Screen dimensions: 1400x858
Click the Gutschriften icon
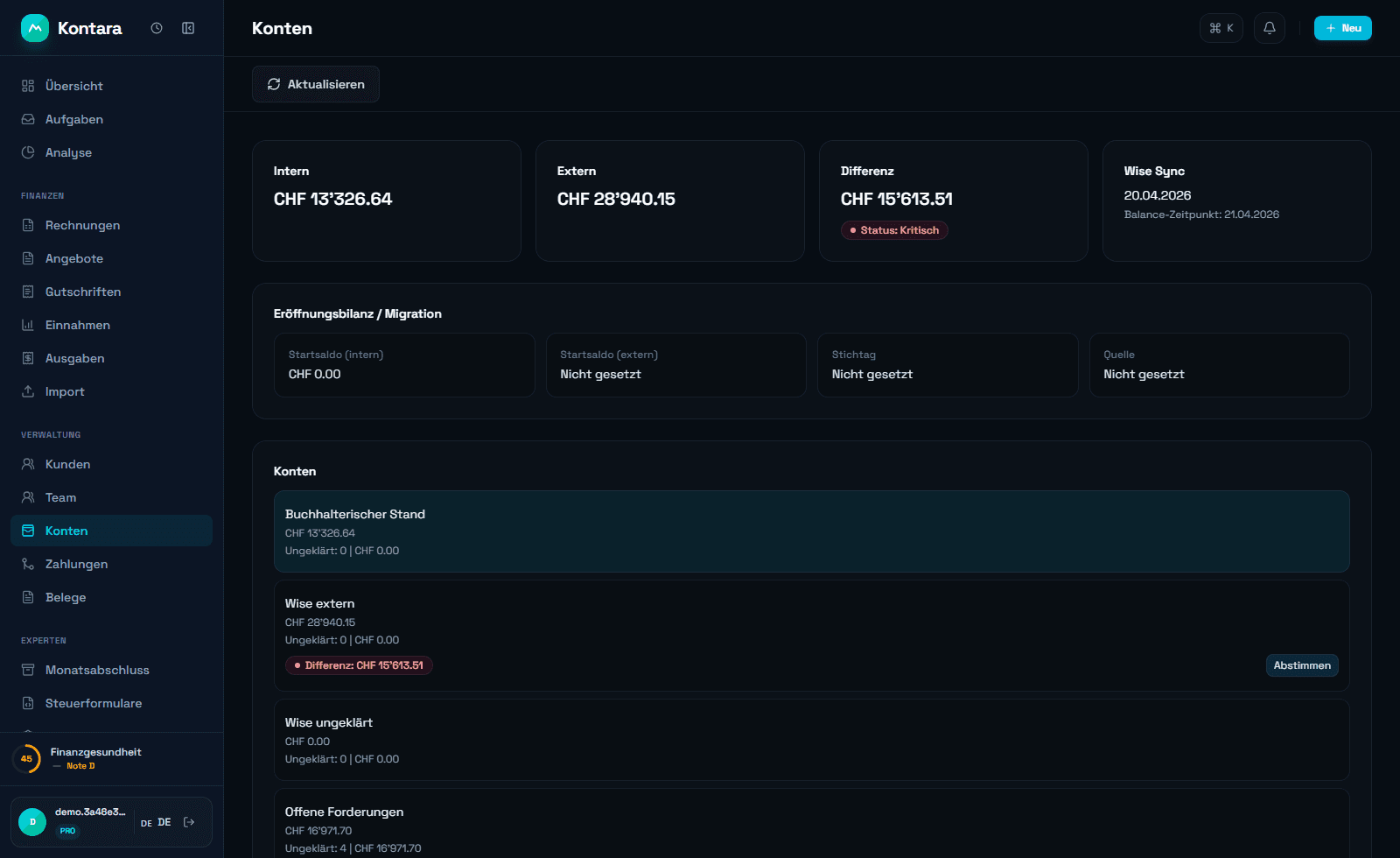coord(28,292)
